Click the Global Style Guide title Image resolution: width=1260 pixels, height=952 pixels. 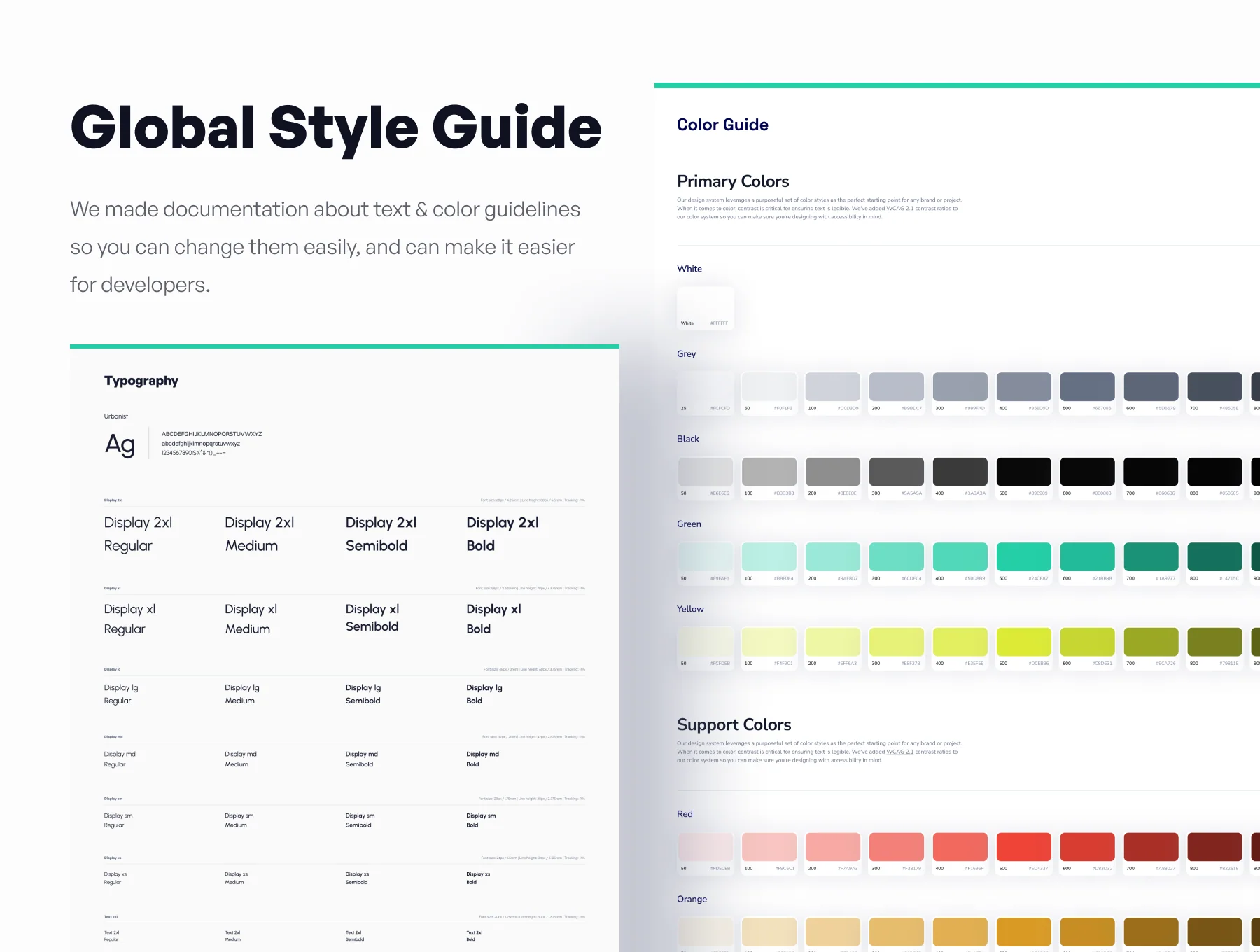336,127
